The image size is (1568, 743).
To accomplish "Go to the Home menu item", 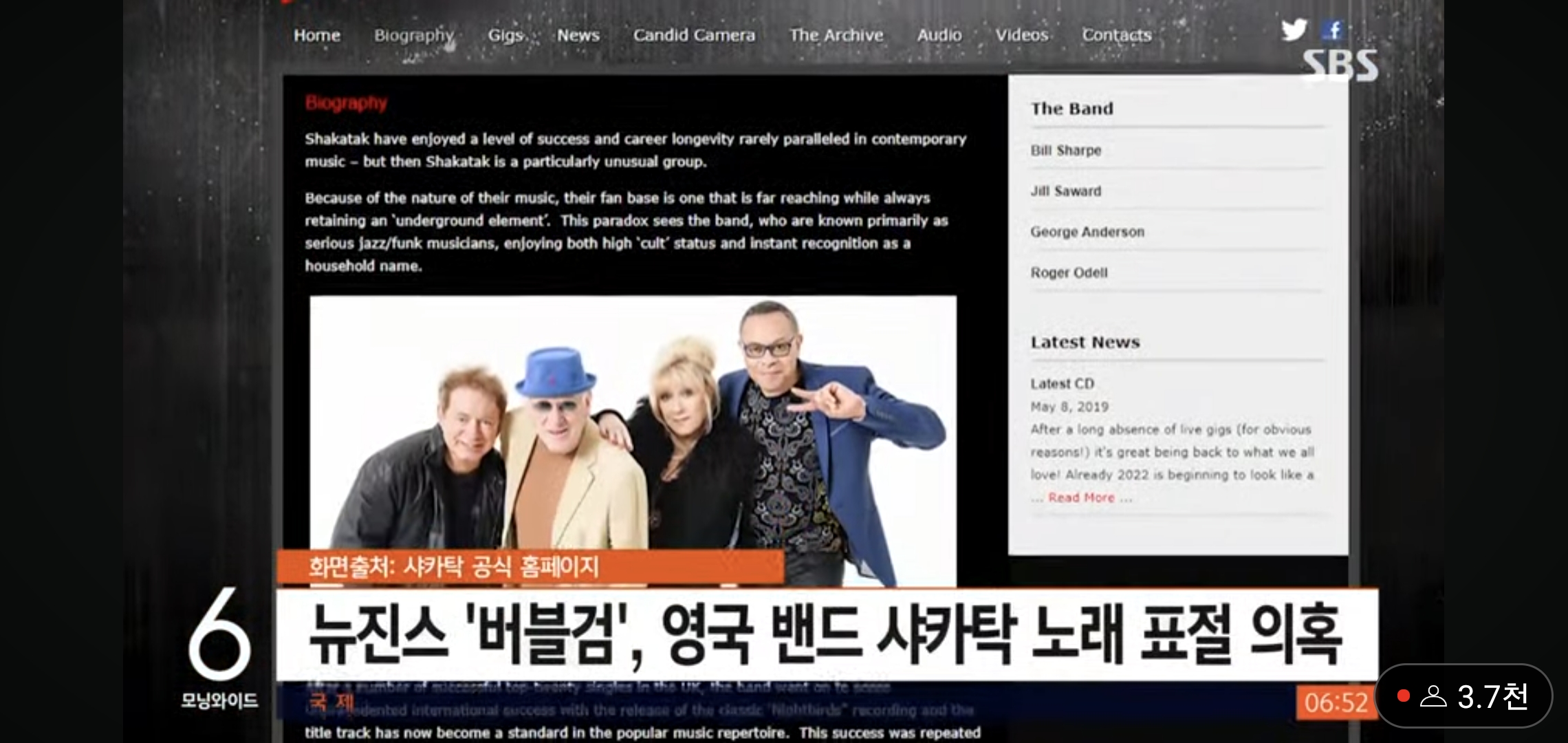I will pyautogui.click(x=317, y=35).
